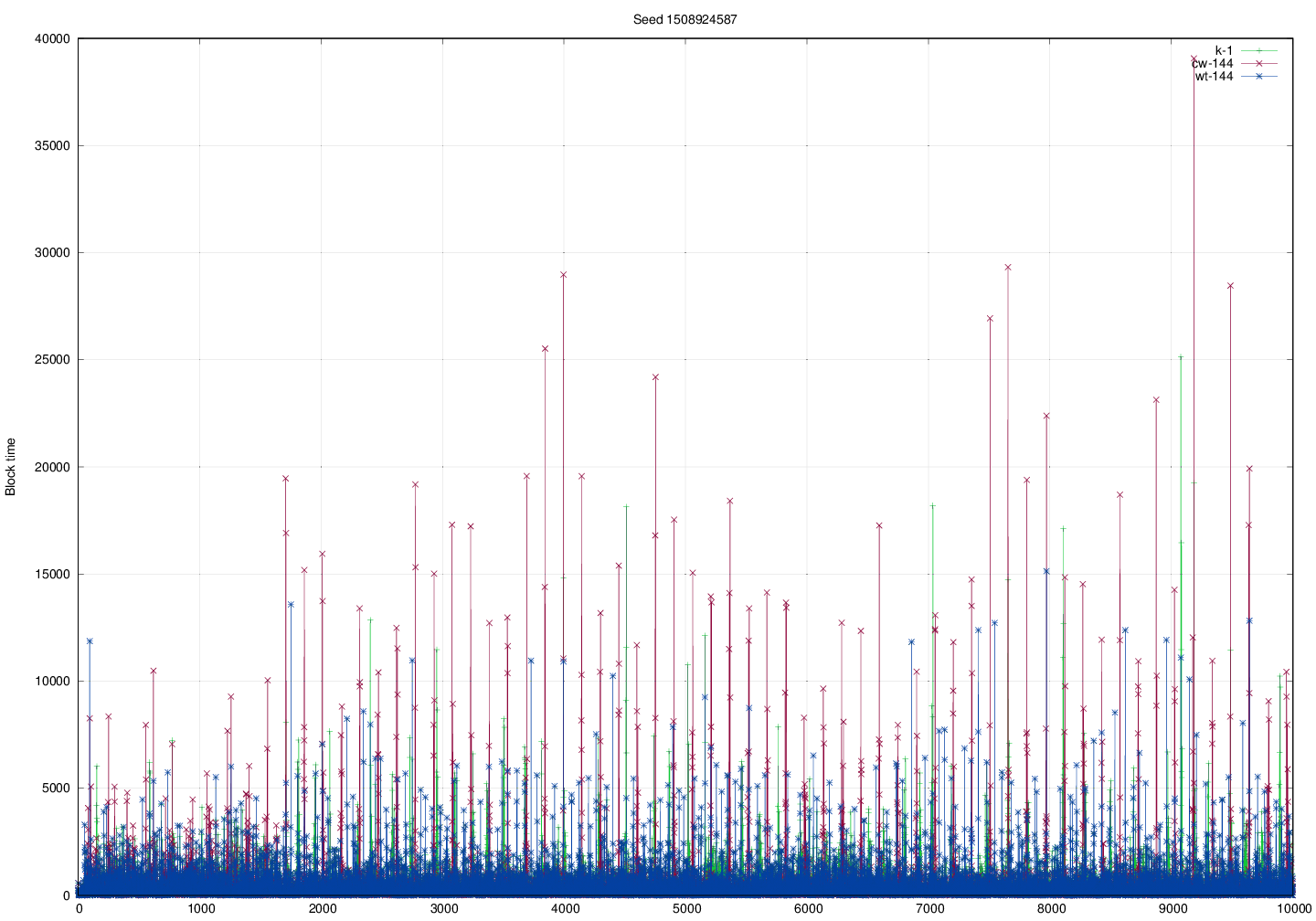Click y-axis tick label 25000
1316x921 pixels.
[x=51, y=360]
